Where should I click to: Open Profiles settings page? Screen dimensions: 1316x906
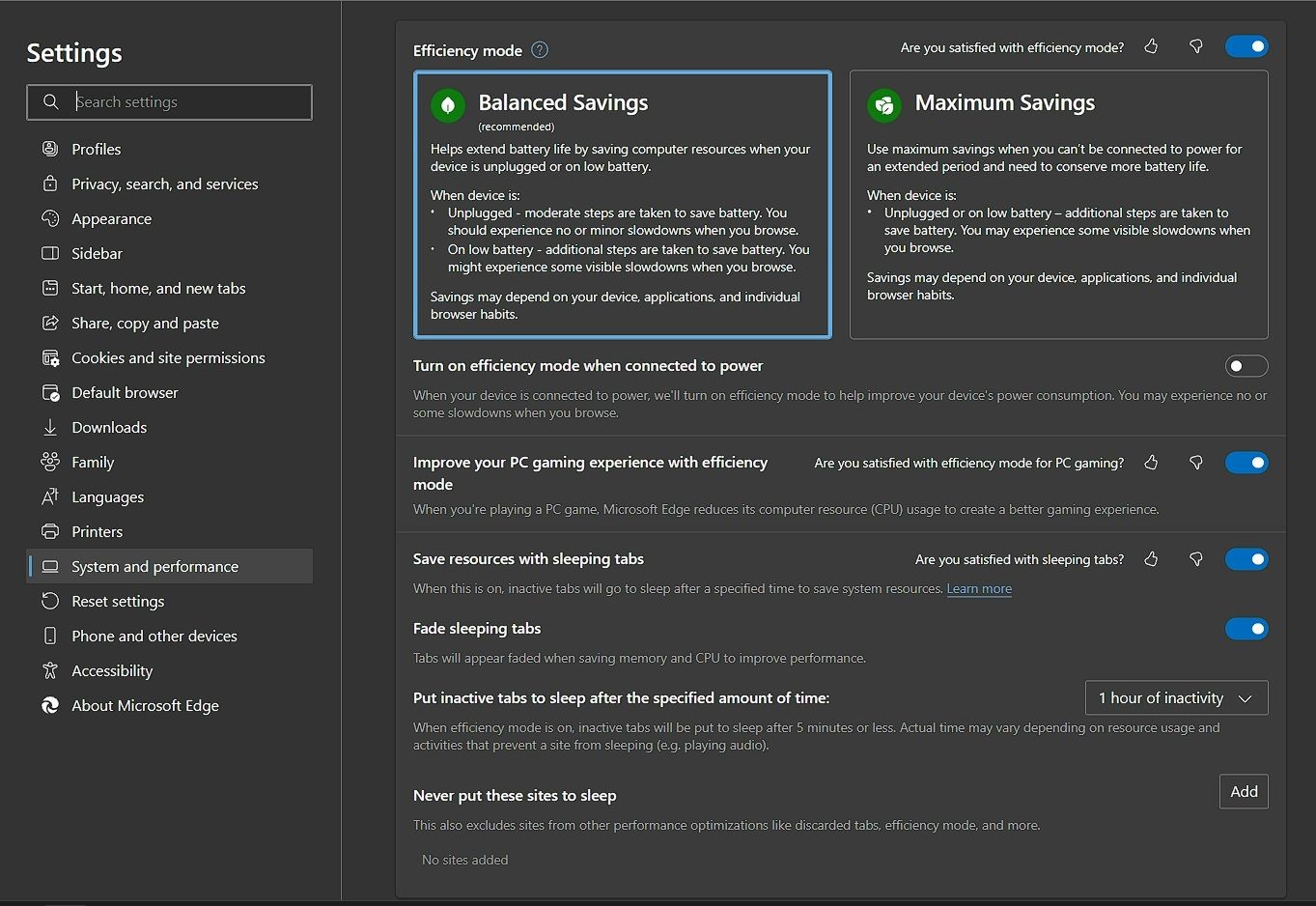[x=170, y=149]
